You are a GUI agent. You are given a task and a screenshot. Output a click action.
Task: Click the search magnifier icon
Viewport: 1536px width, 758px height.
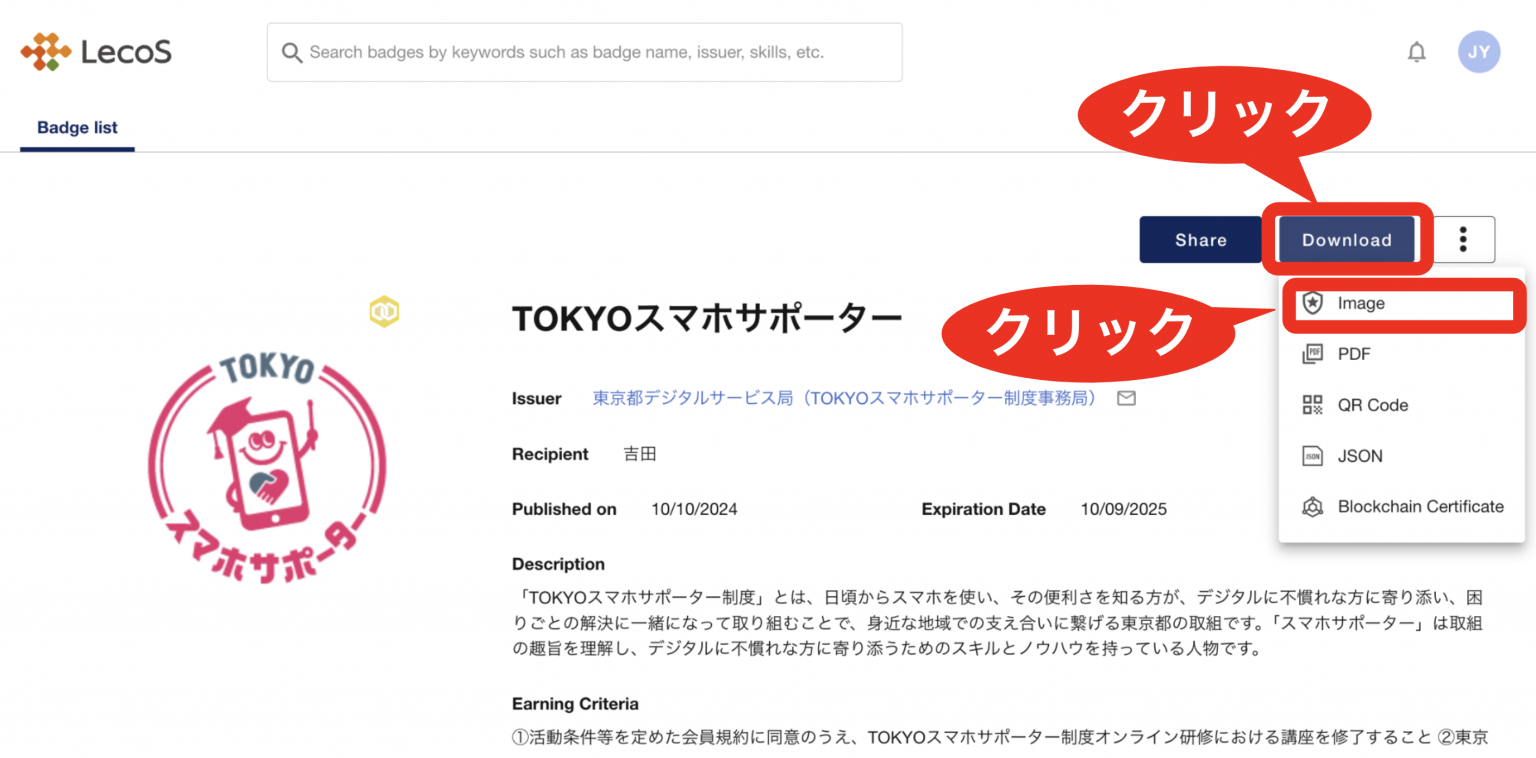[x=291, y=52]
